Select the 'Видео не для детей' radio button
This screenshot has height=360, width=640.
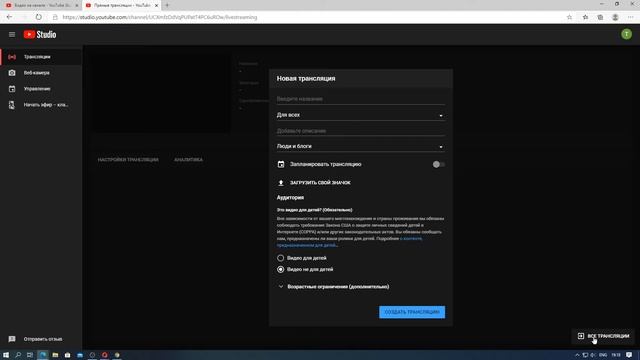click(x=280, y=269)
